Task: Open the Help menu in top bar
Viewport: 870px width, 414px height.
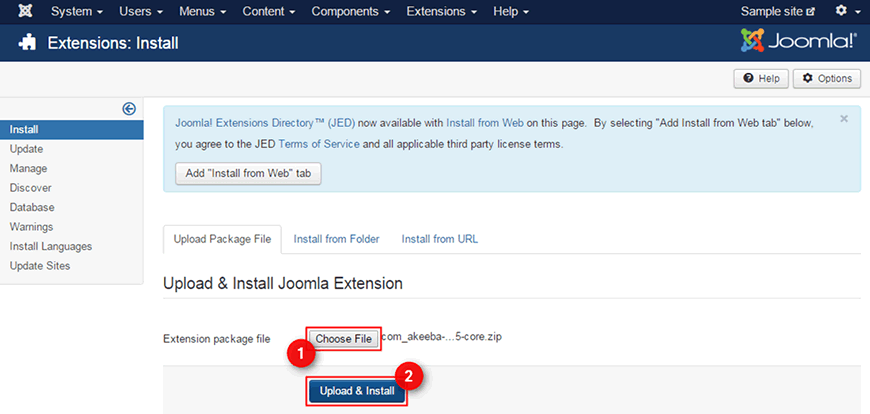Action: [x=511, y=12]
